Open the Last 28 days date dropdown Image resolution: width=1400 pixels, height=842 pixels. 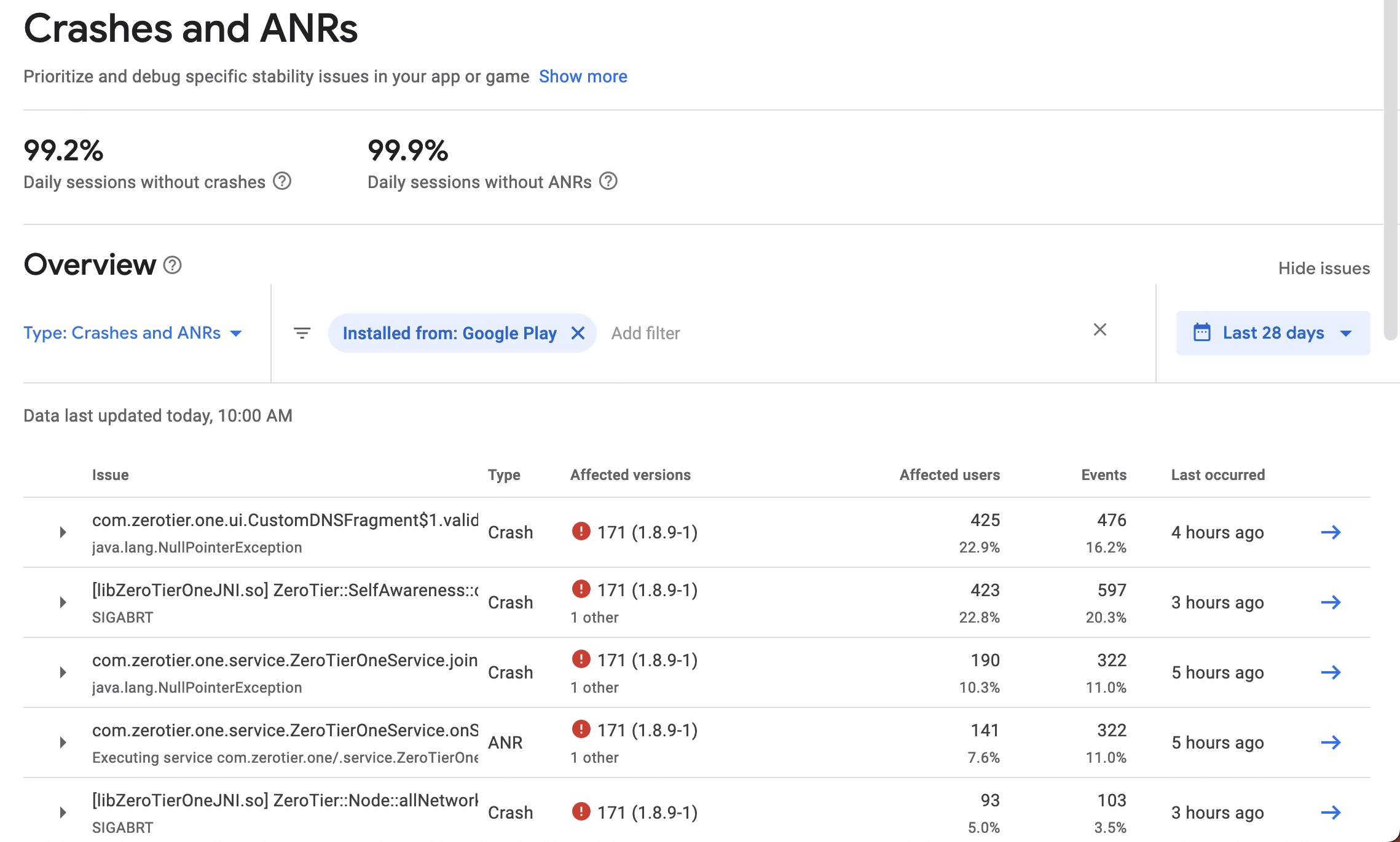click(x=1273, y=332)
